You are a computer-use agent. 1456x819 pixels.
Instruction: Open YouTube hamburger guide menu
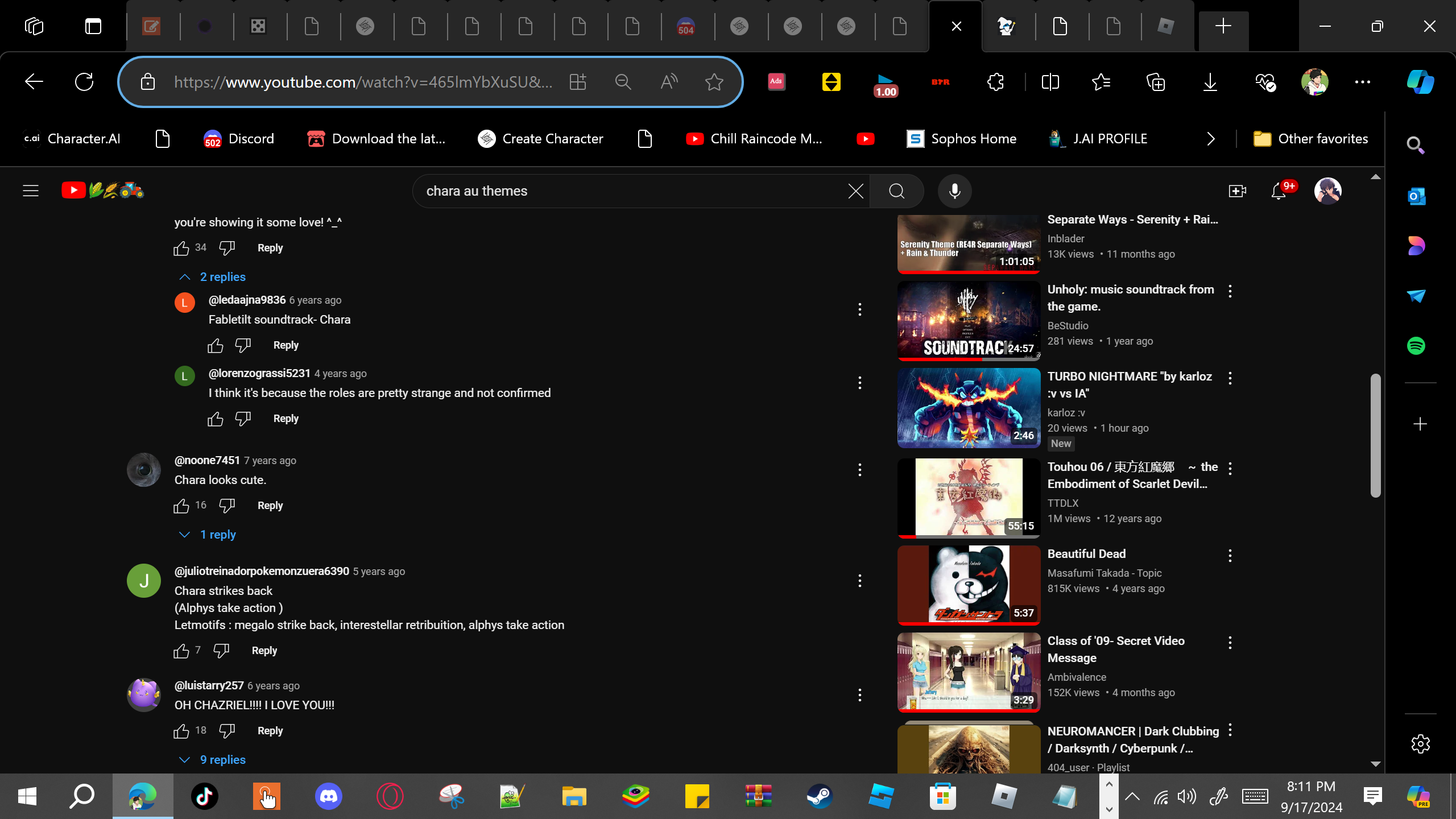(31, 191)
